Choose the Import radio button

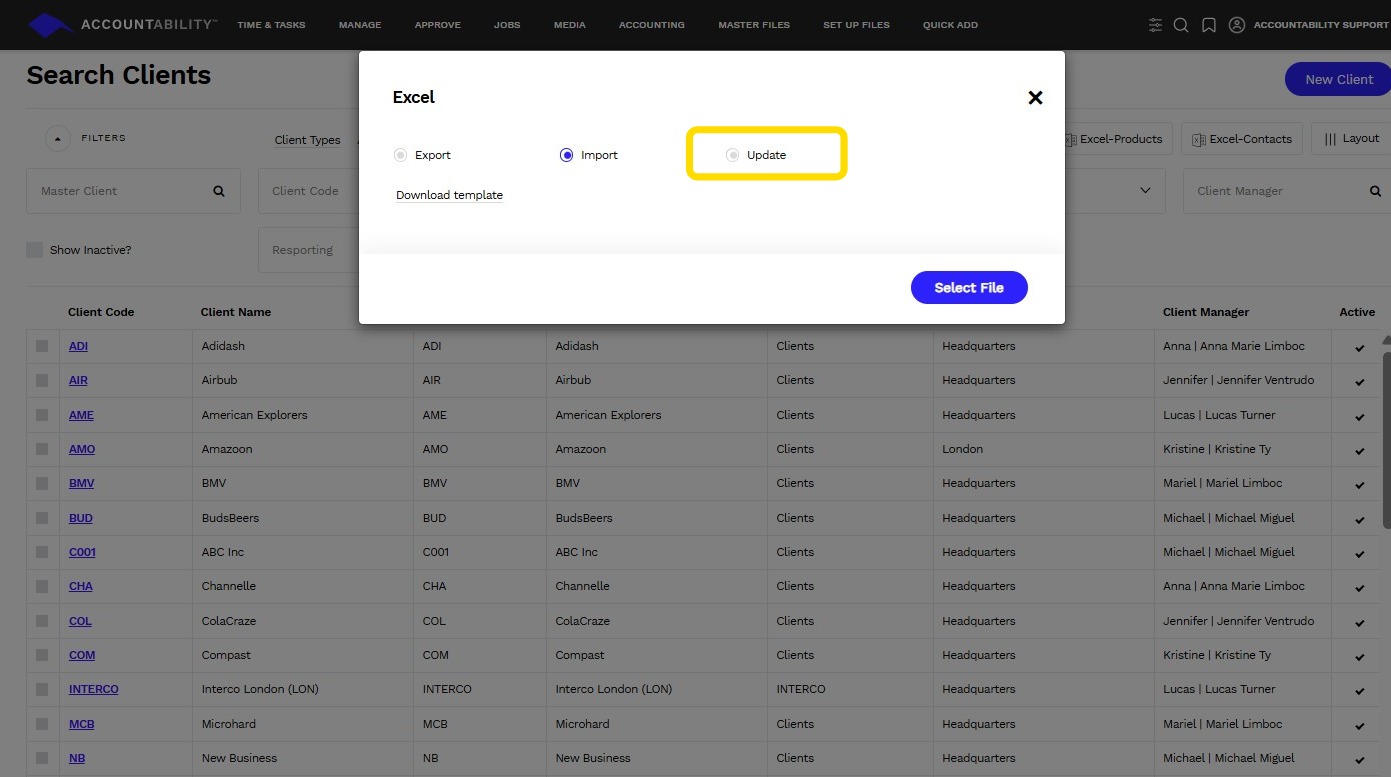[567, 155]
